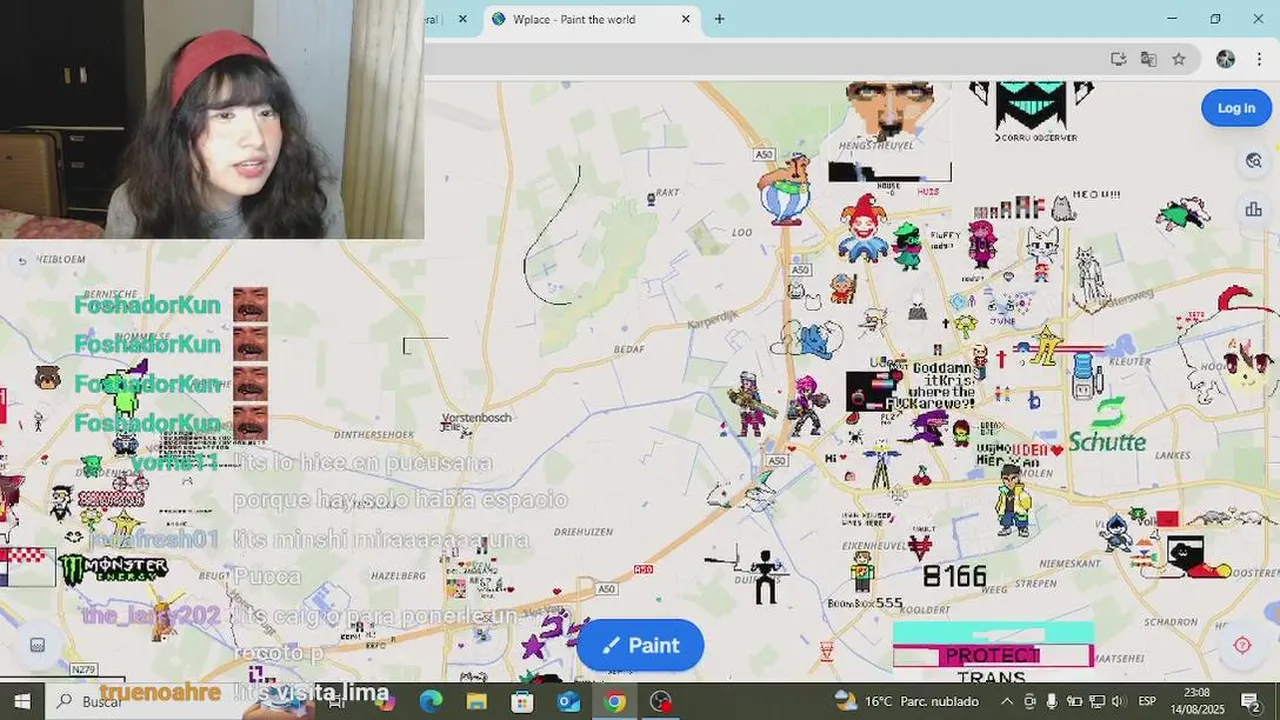Image resolution: width=1280 pixels, height=720 pixels.
Task: Click the install app icon in address bar
Action: click(1118, 59)
